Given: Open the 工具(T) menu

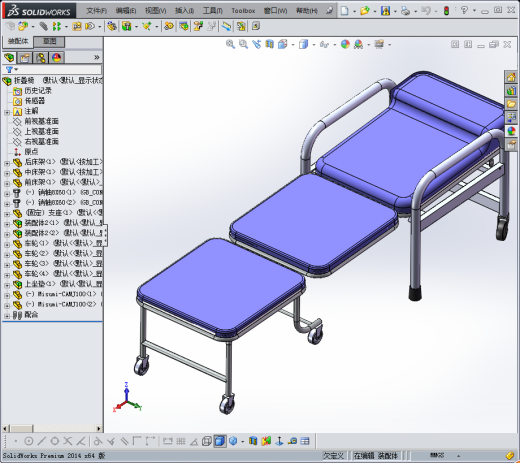Looking at the screenshot, I should [x=212, y=11].
